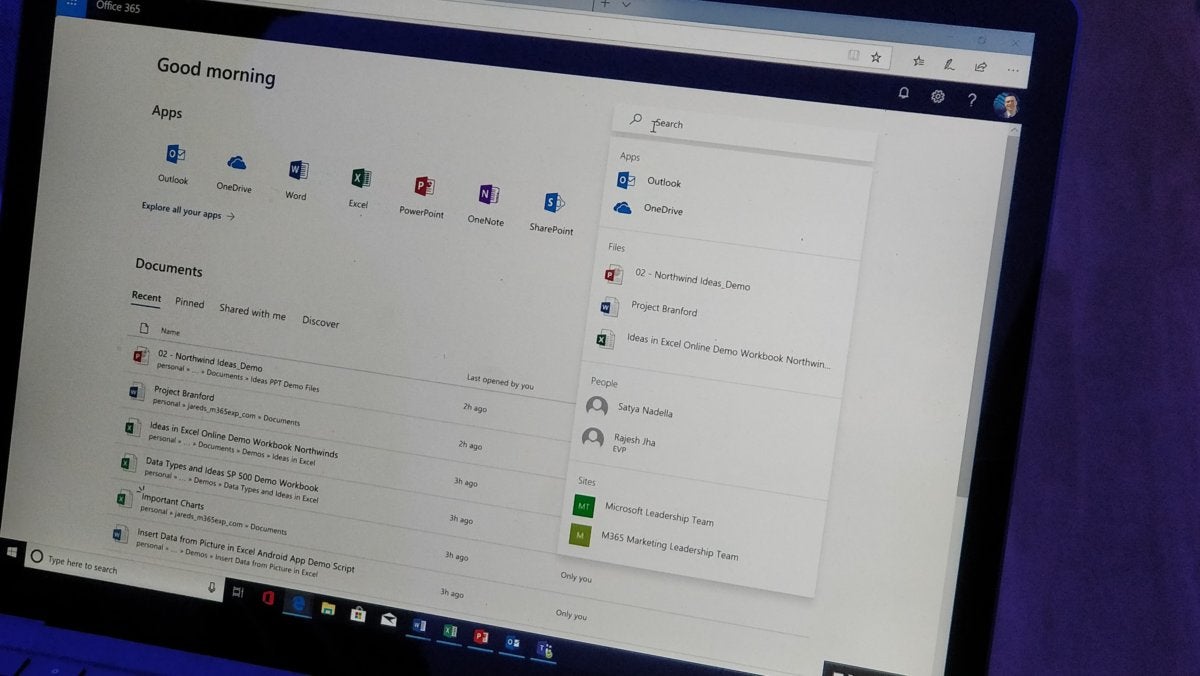This screenshot has width=1200, height=676.
Task: Add page to favorites with the star
Action: tap(876, 57)
